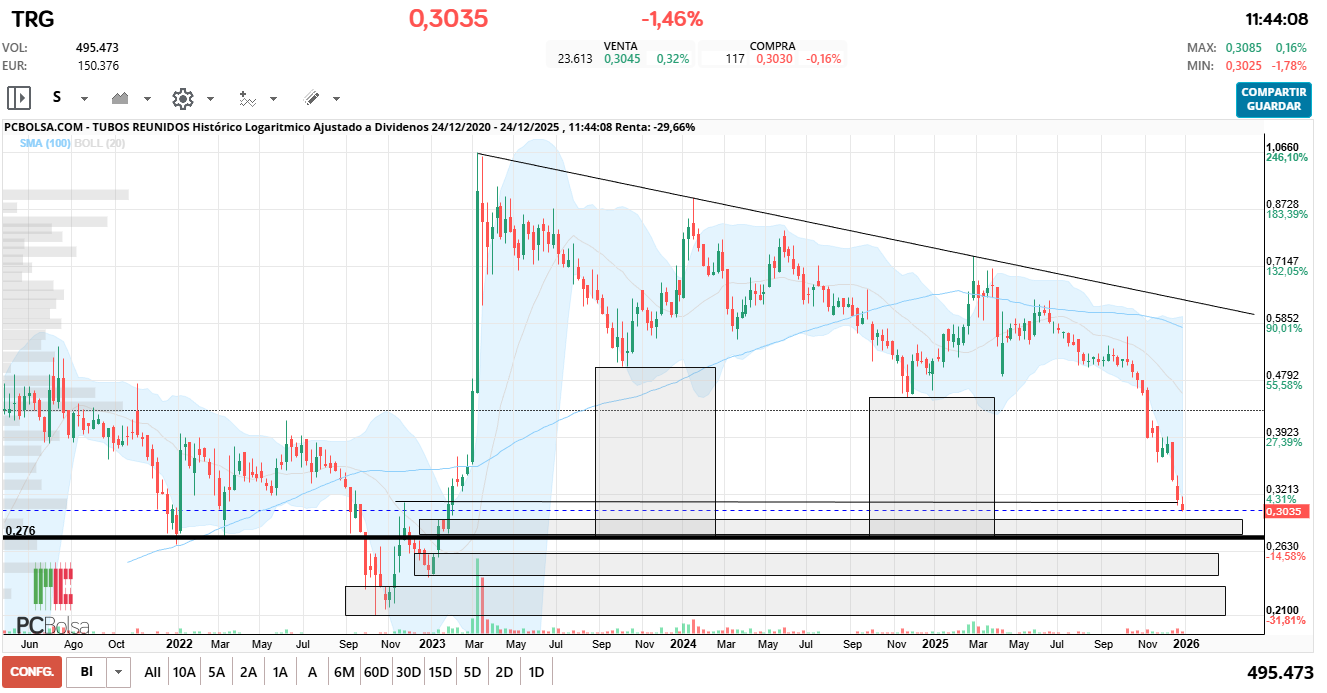Click the COMPARTIR GUARDAR button
Image resolution: width=1327 pixels, height=693 pixels.
pos(1273,99)
